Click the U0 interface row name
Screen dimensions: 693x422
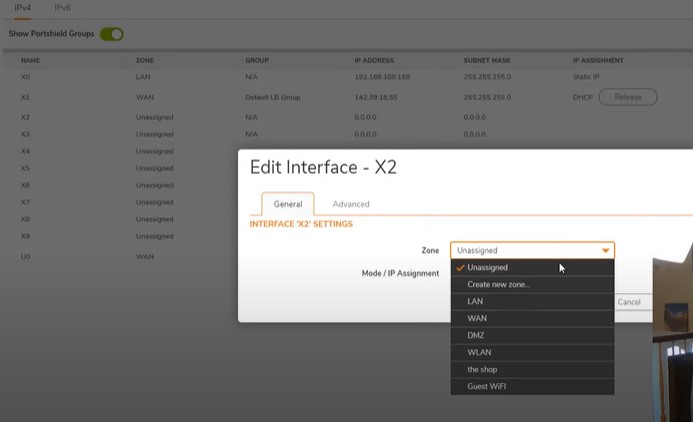tap(25, 257)
